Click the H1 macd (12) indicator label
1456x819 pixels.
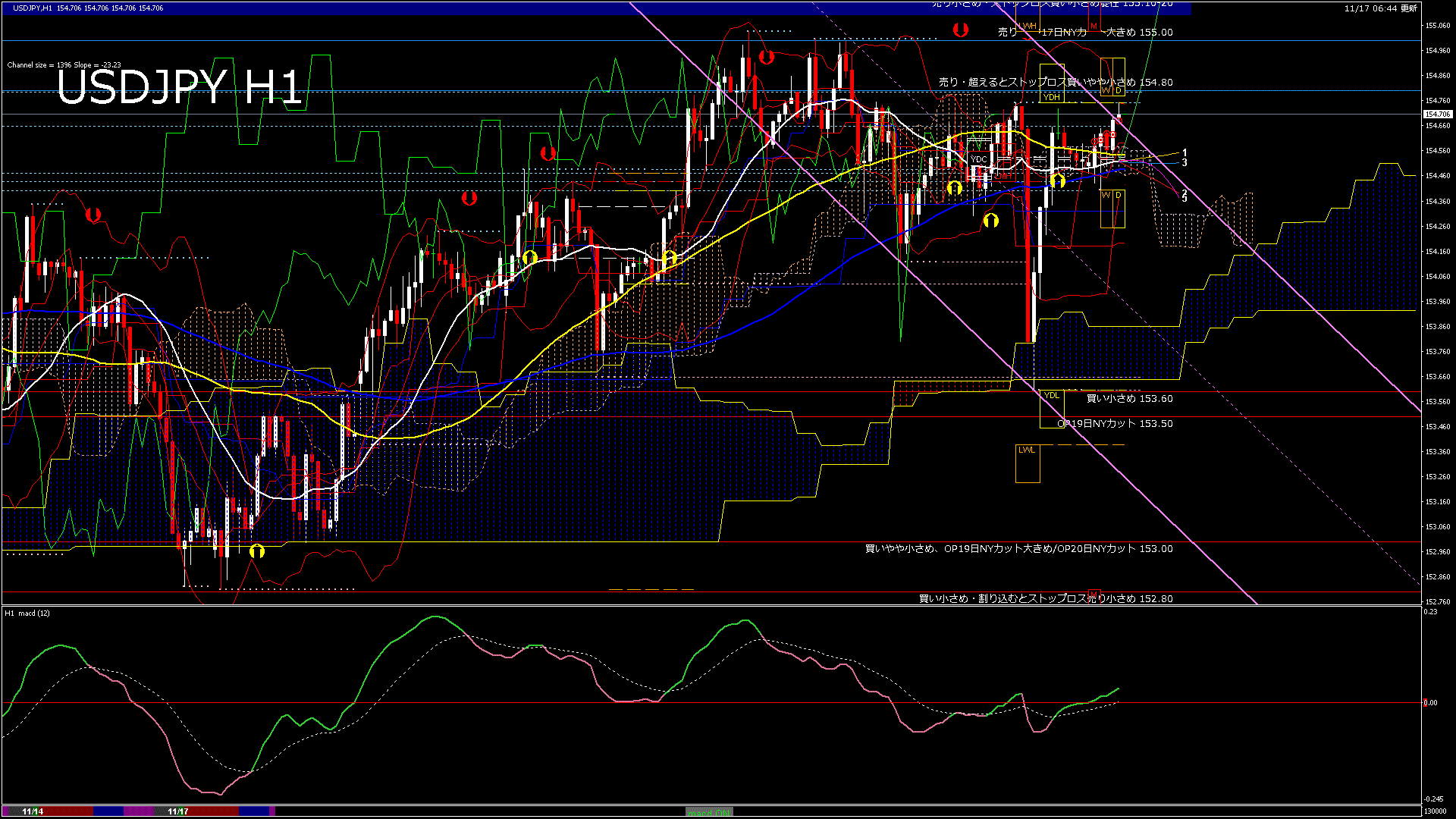(28, 614)
